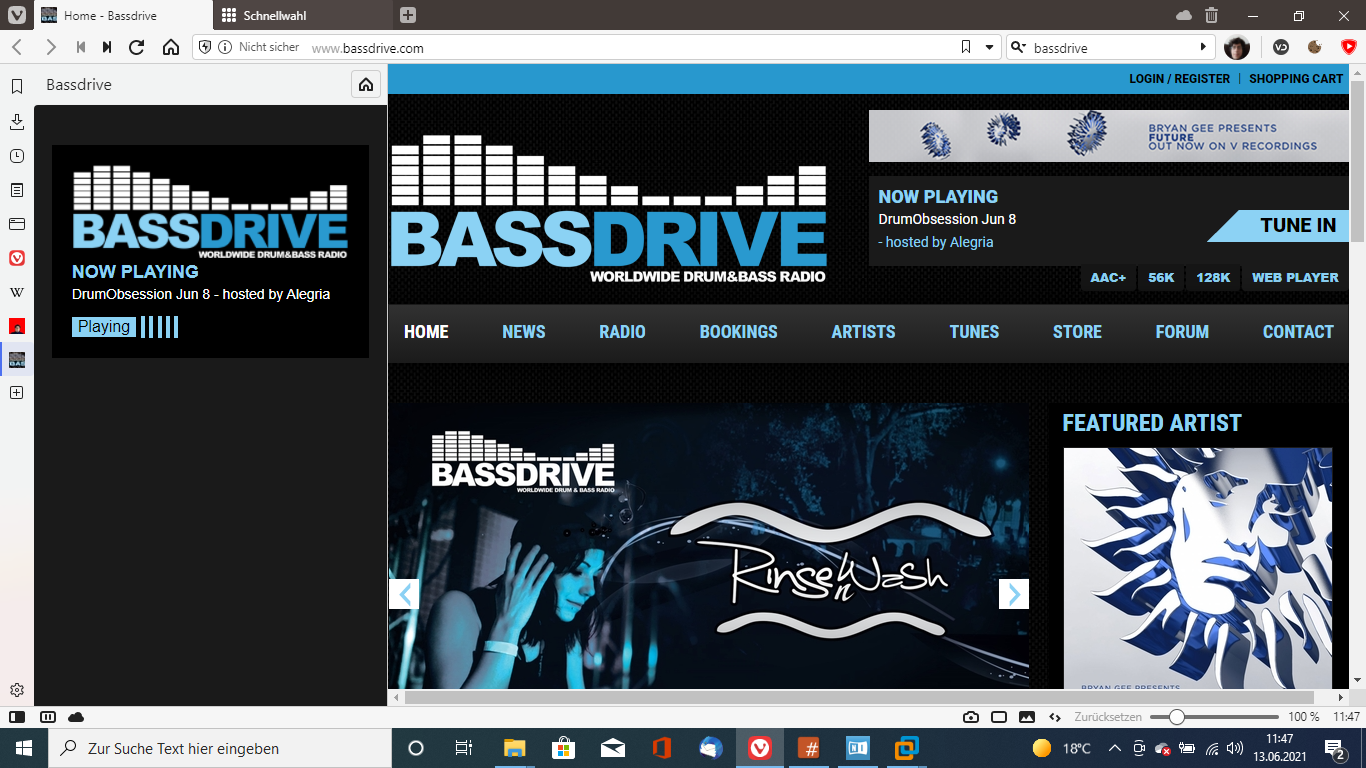Open the BOOKINGS menu item
The image size is (1366, 768).
pos(738,332)
